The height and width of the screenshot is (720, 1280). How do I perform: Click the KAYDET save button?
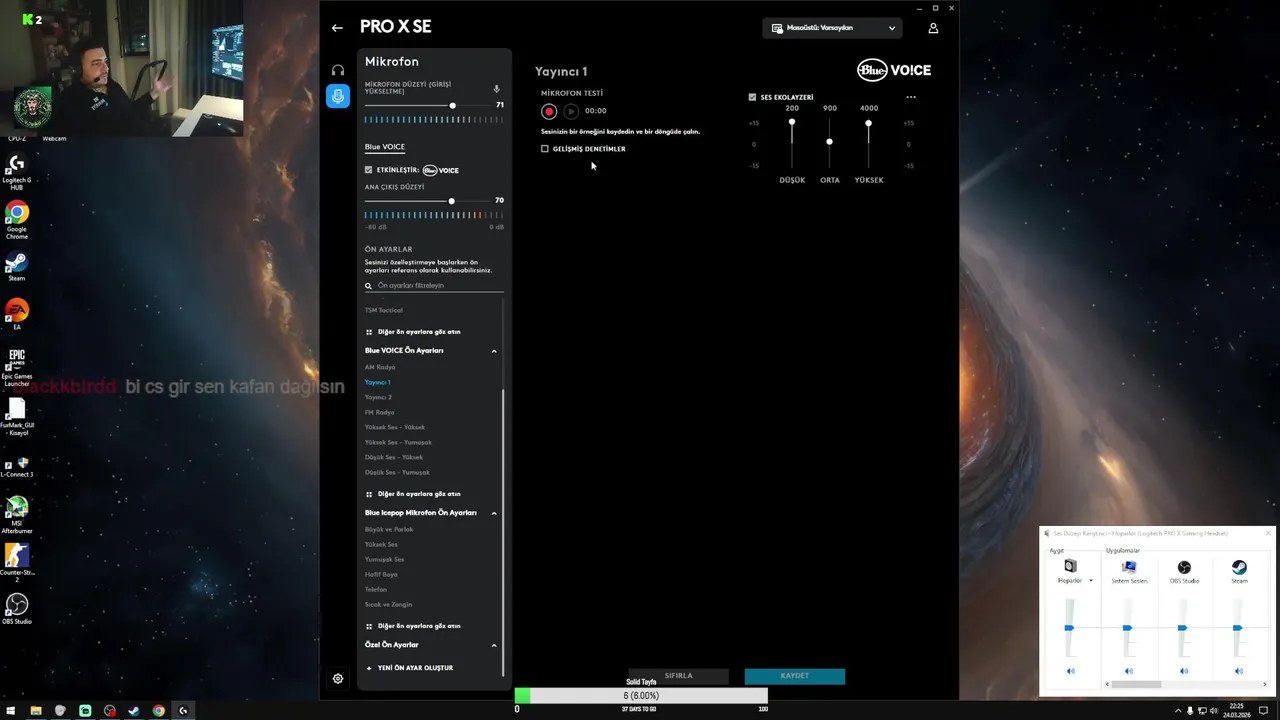pos(795,676)
